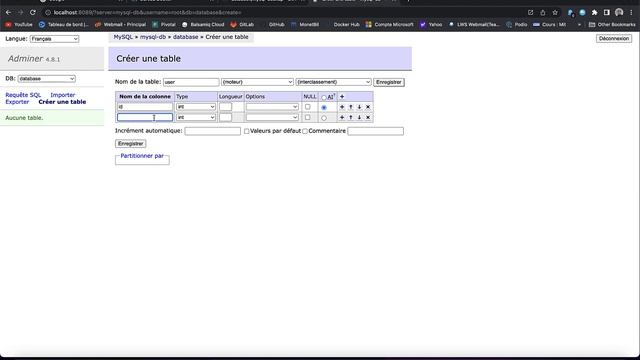
Task: Move the second column row down
Action: coord(359,118)
